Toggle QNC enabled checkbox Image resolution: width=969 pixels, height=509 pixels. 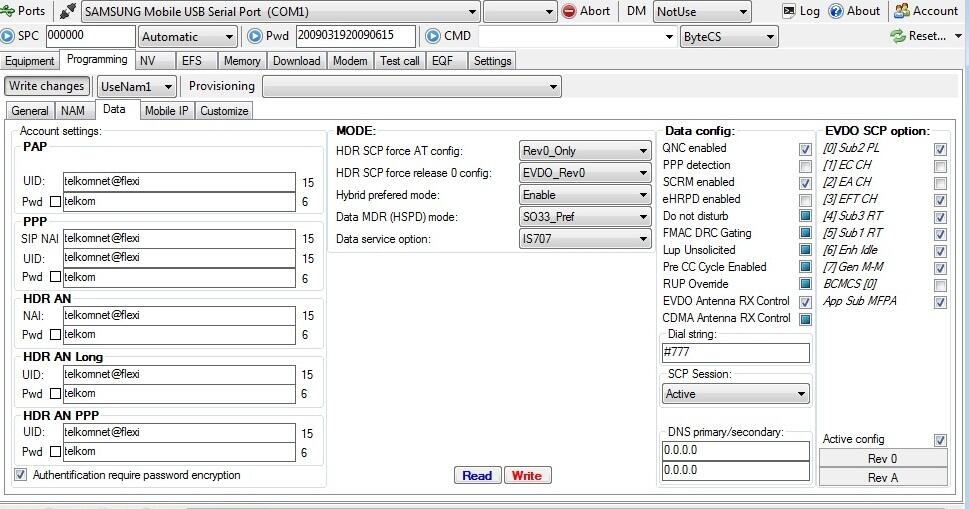805,149
